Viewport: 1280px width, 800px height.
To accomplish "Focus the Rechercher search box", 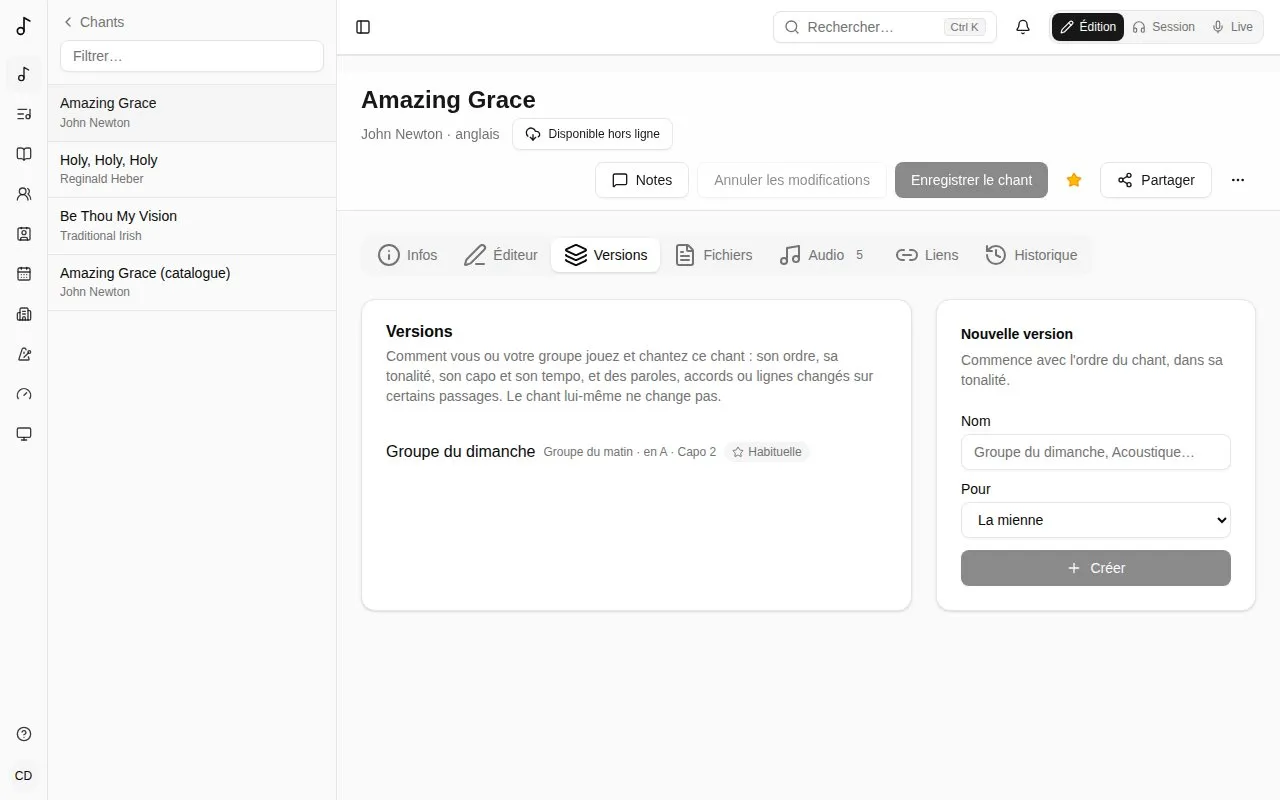I will pyautogui.click(x=885, y=27).
